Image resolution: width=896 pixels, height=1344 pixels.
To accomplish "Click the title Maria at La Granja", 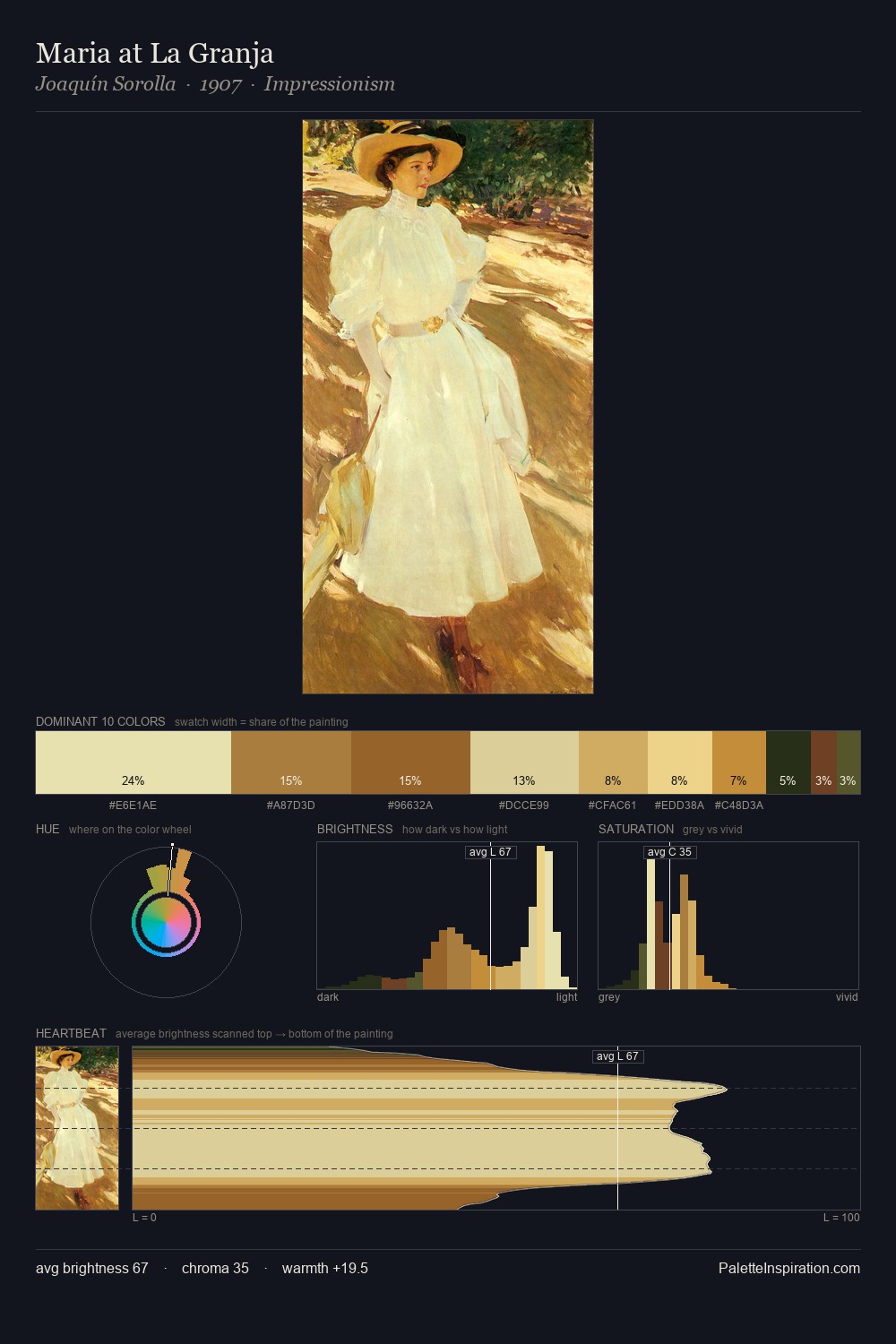I will tap(154, 53).
